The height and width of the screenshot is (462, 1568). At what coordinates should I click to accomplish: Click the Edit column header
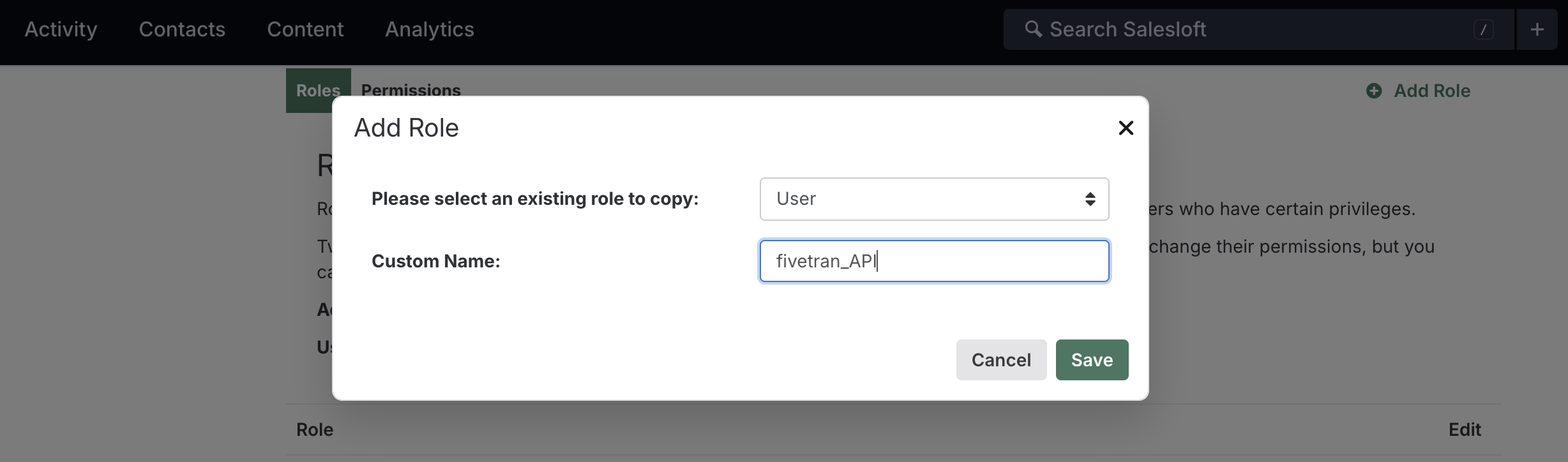(x=1465, y=429)
